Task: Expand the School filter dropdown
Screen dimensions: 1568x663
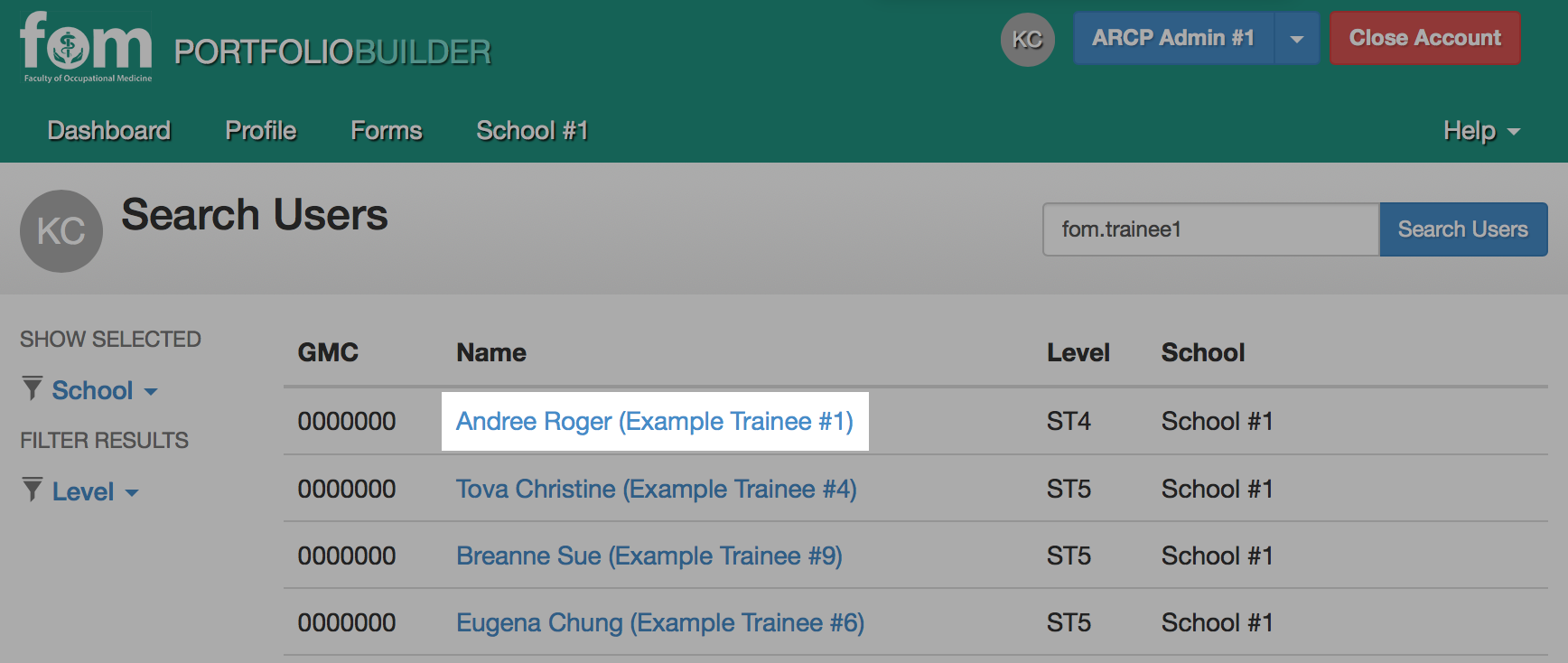Action: (105, 390)
